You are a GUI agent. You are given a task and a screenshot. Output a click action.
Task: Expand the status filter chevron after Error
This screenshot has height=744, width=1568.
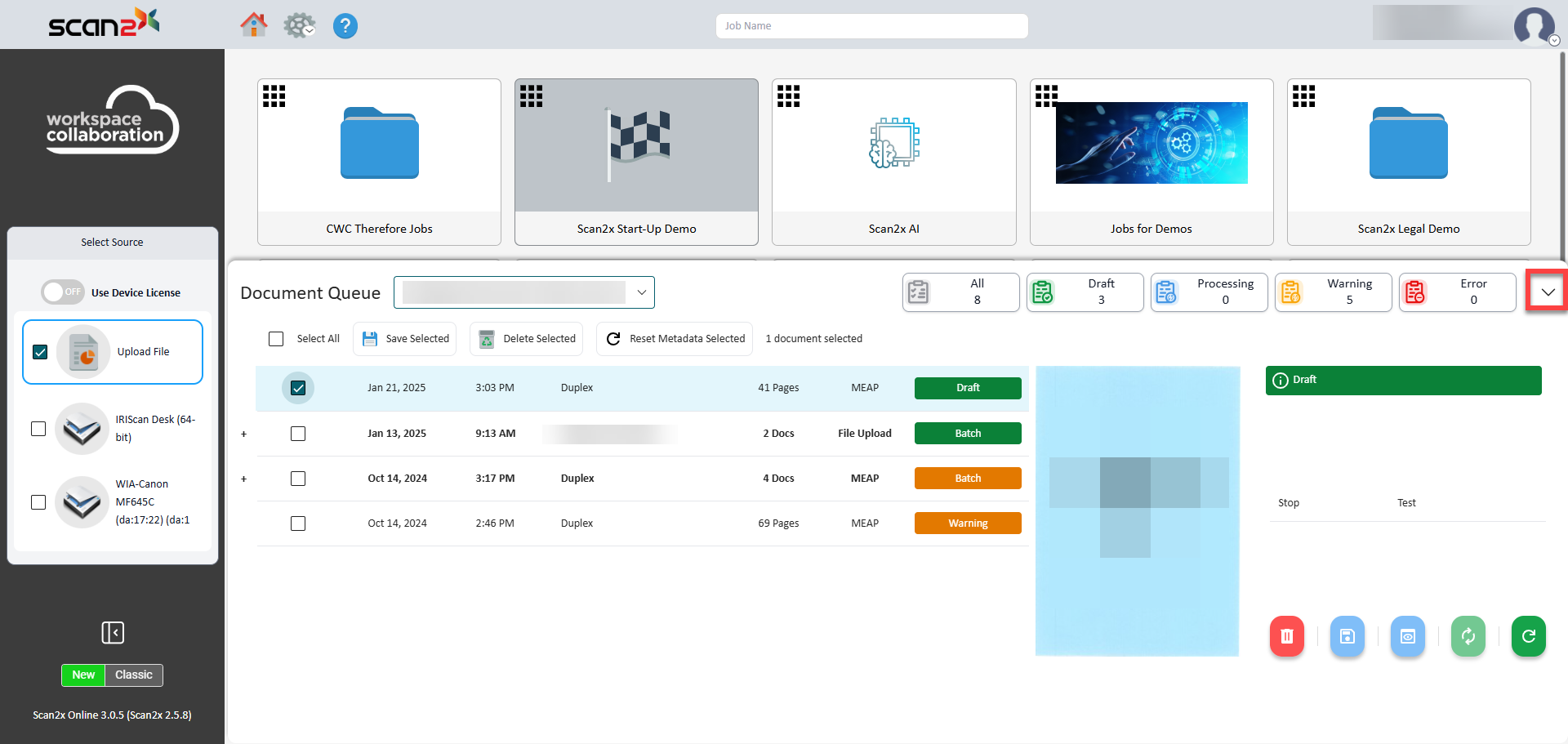point(1548,292)
